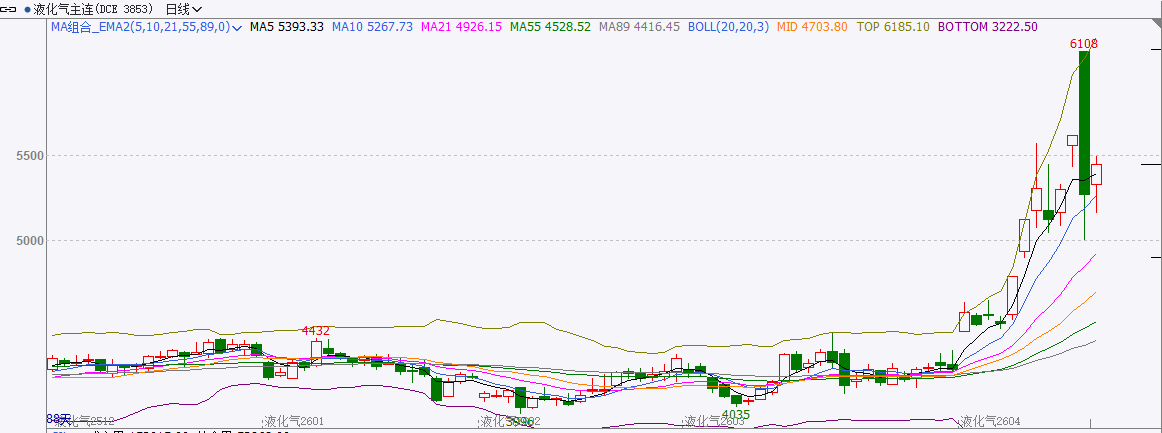Click the 液化气主连 (DCE 3853) contract title
Viewport: 1162px width, 433px height.
click(x=93, y=9)
